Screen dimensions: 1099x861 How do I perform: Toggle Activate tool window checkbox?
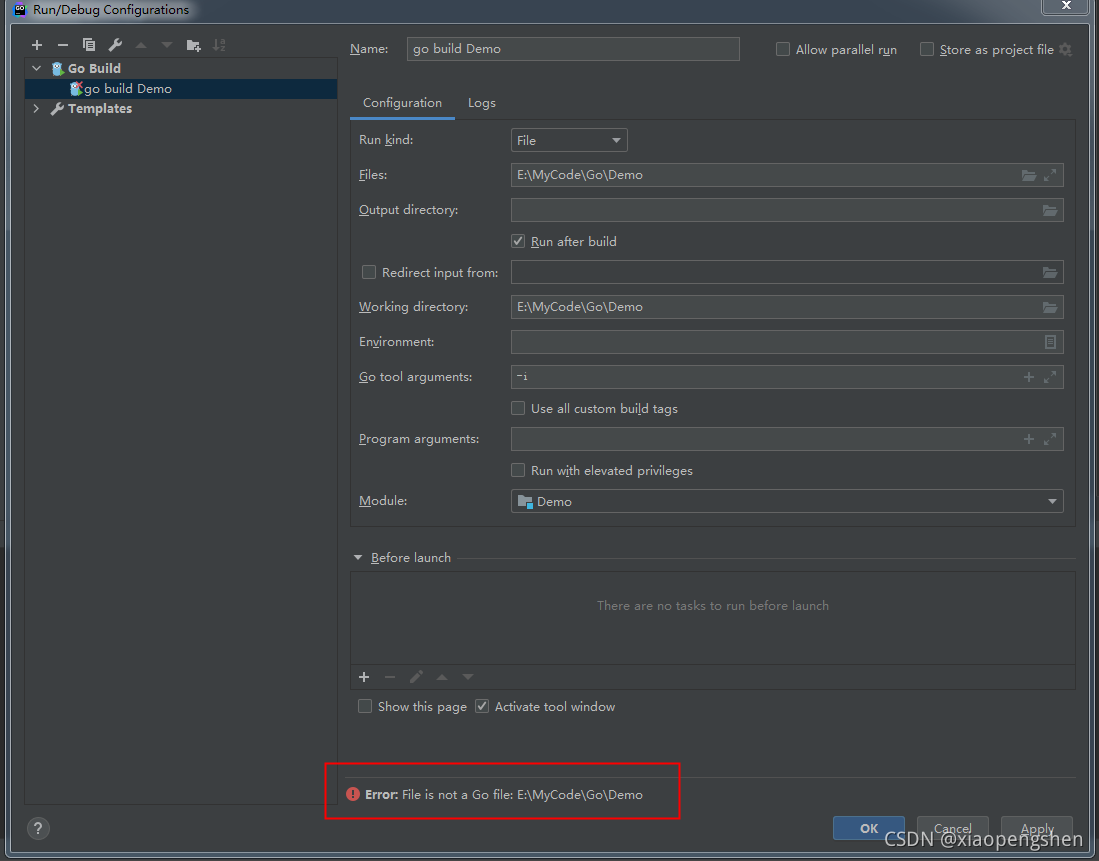[482, 706]
